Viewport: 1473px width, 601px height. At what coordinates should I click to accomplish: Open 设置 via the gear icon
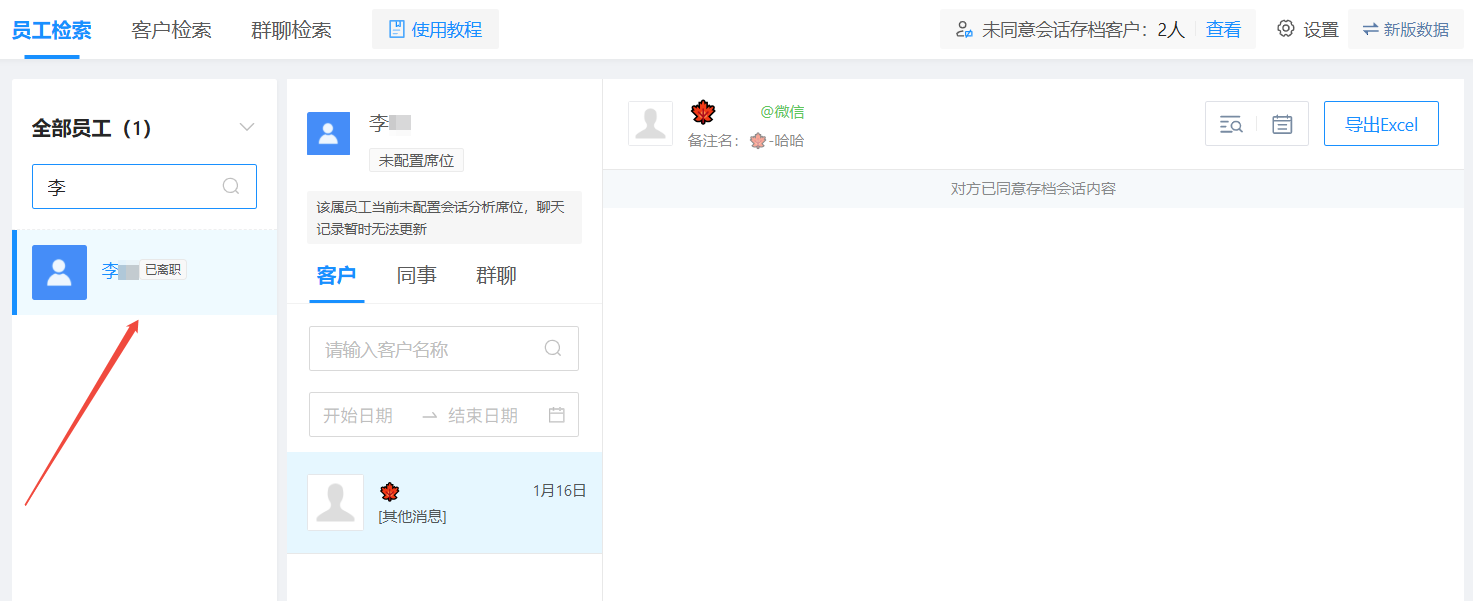tap(1286, 29)
